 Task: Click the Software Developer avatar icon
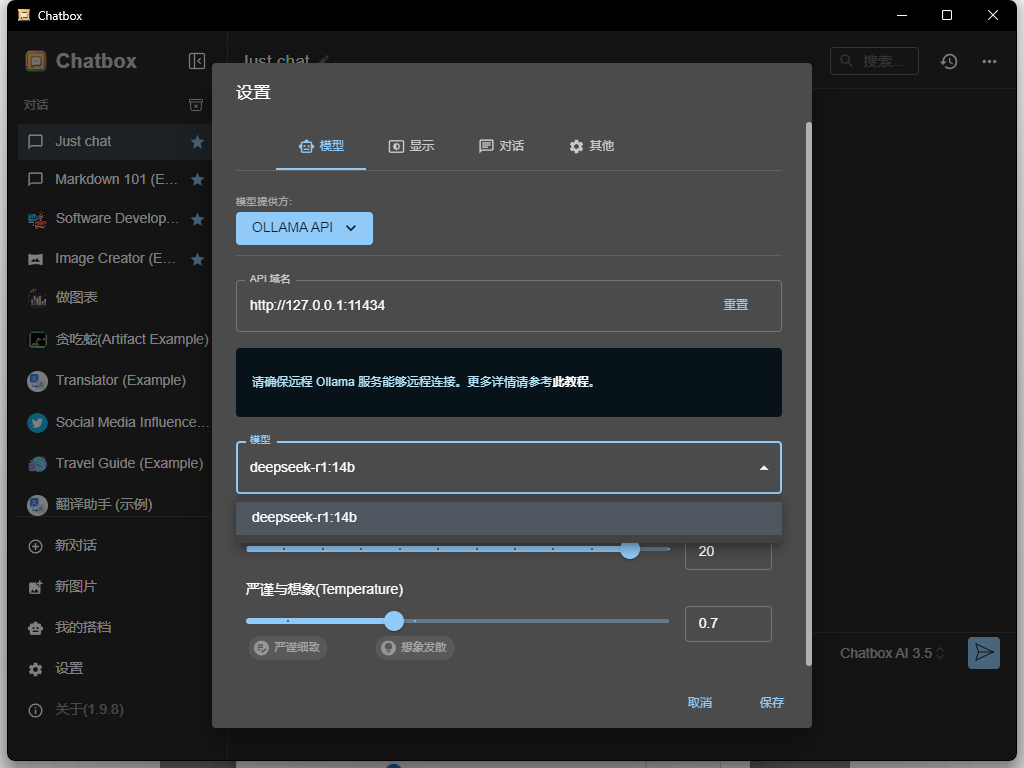tap(37, 219)
